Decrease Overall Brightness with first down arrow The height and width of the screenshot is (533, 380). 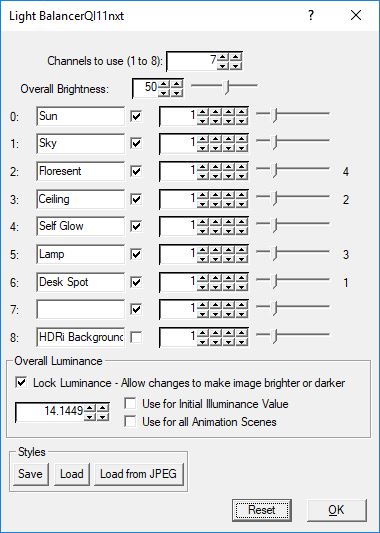pyautogui.click(x=164, y=92)
